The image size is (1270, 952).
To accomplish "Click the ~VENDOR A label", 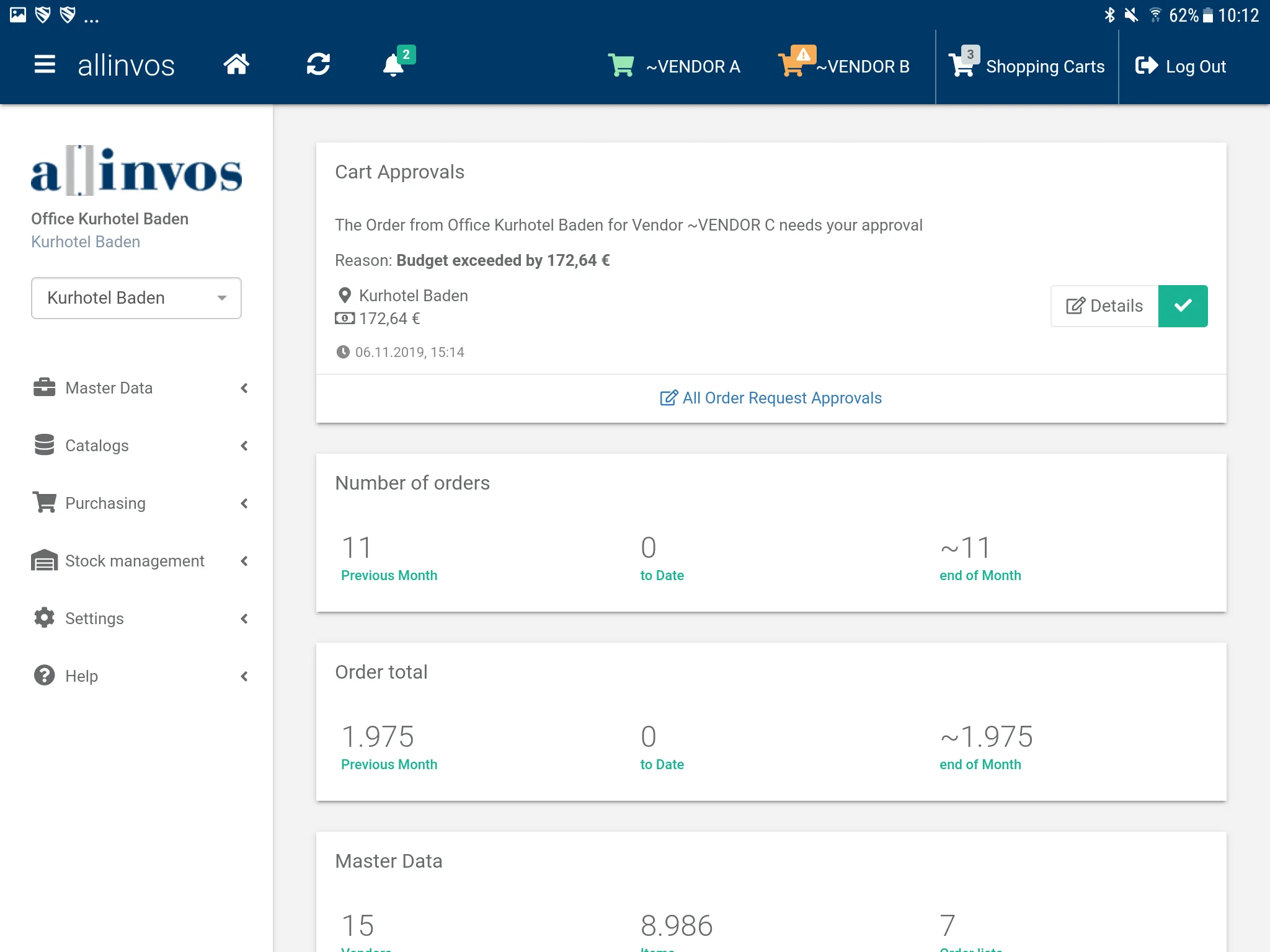I will (693, 66).
